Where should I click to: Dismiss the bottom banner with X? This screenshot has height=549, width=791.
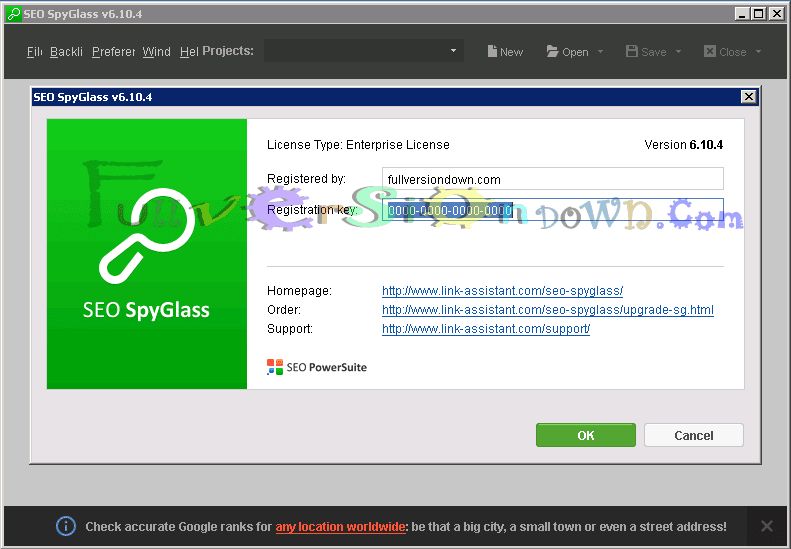(766, 526)
